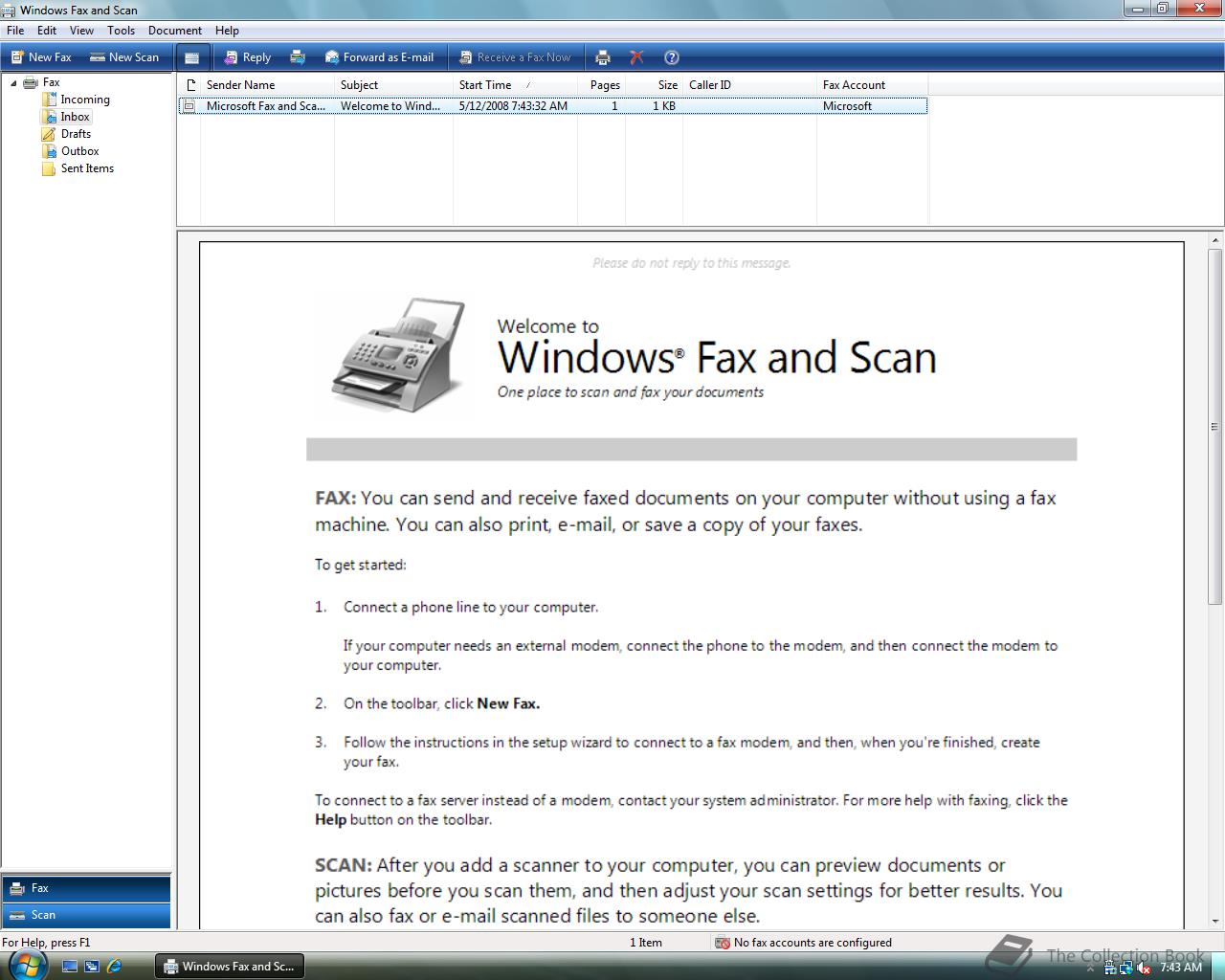Click the Print icon in toolbar
This screenshot has width=1225, height=980.
603,57
